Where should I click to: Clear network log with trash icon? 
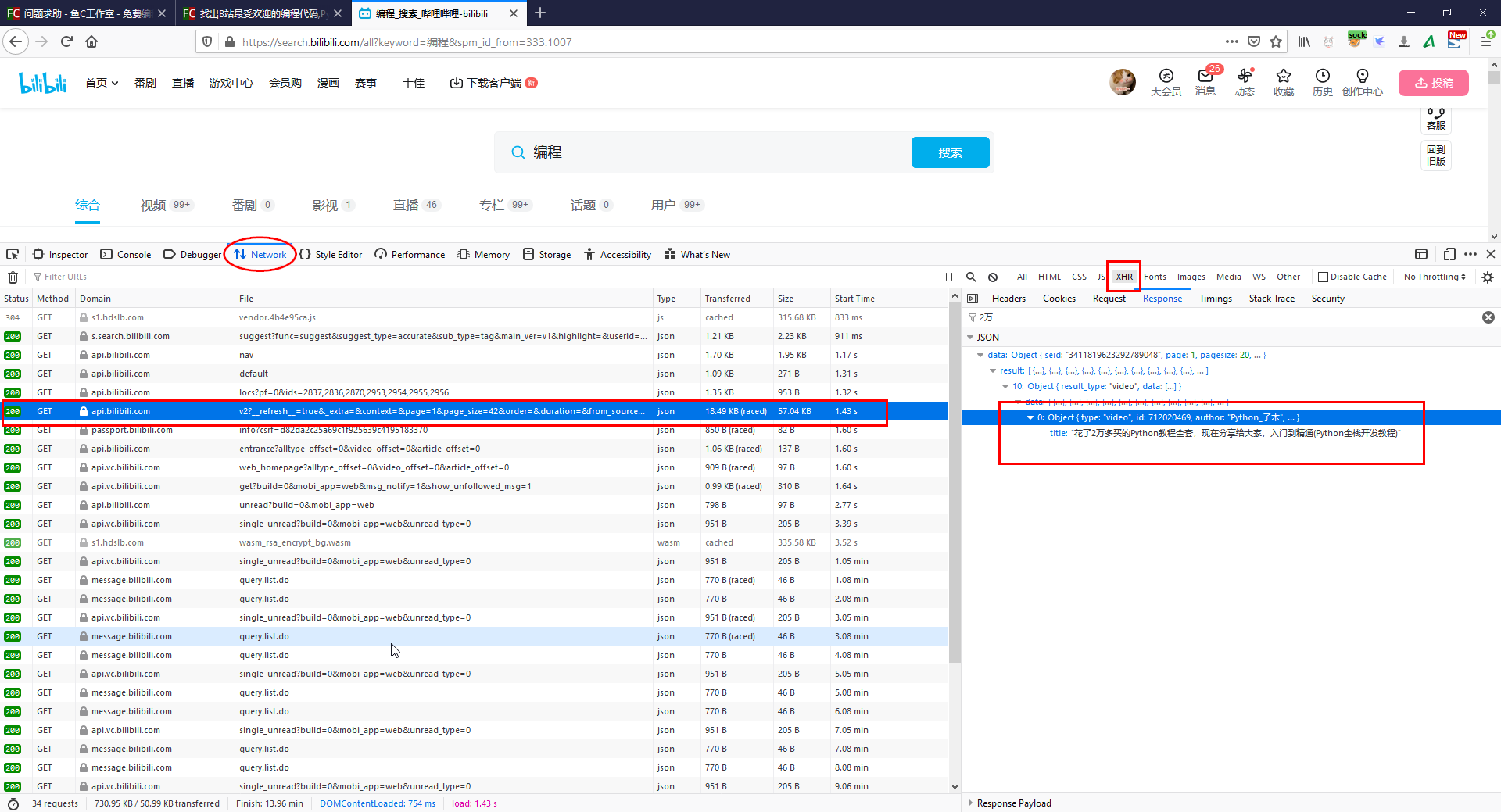[13, 277]
